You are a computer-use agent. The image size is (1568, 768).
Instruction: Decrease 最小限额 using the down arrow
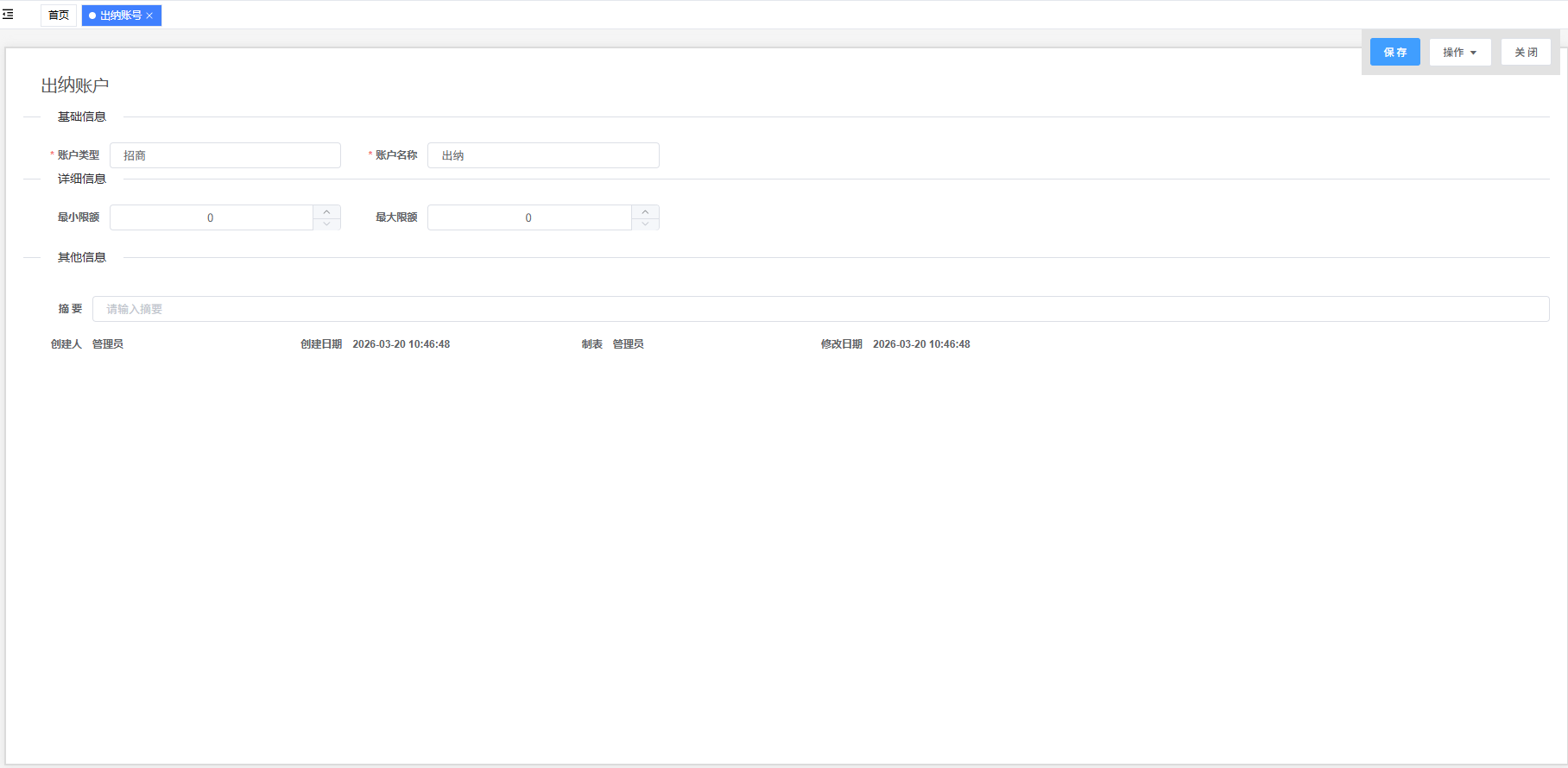pos(326,223)
